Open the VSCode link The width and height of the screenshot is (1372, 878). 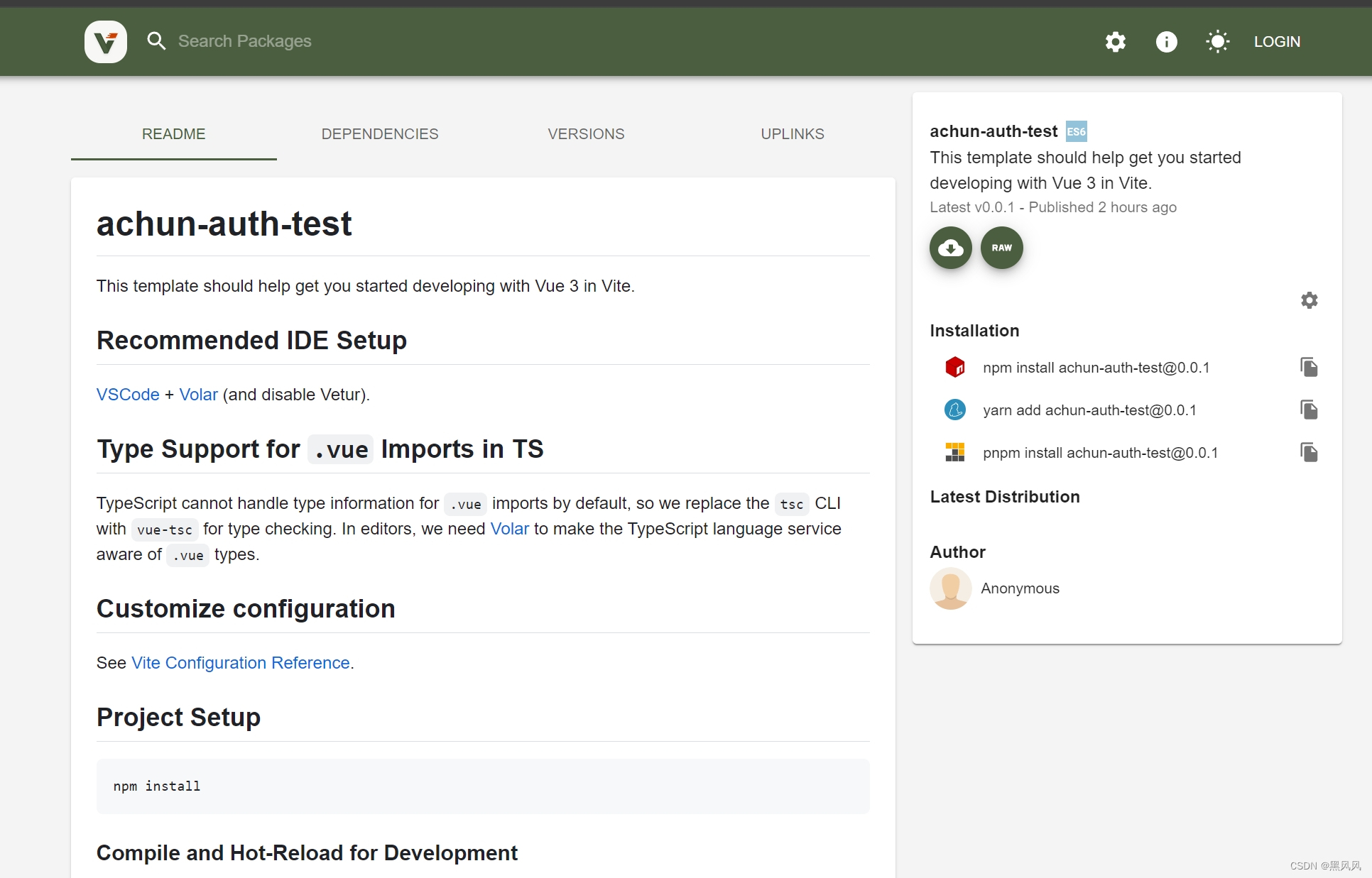[128, 395]
